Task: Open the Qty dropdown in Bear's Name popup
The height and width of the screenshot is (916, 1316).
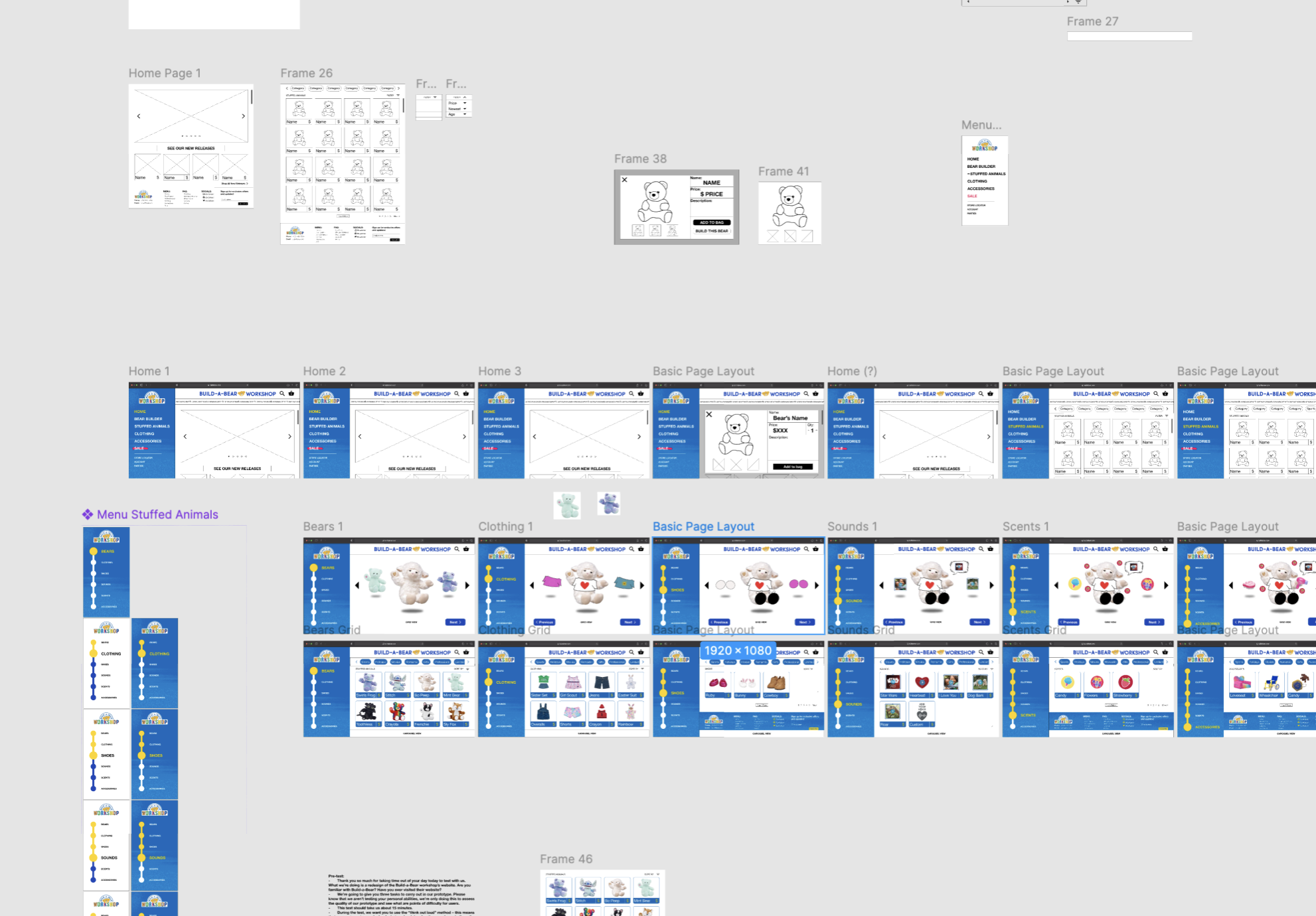Action: tap(811, 431)
